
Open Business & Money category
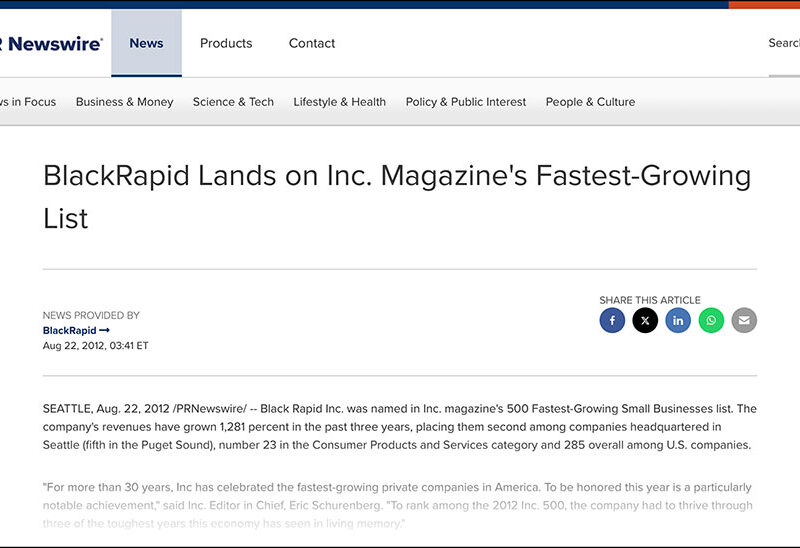[124, 102]
